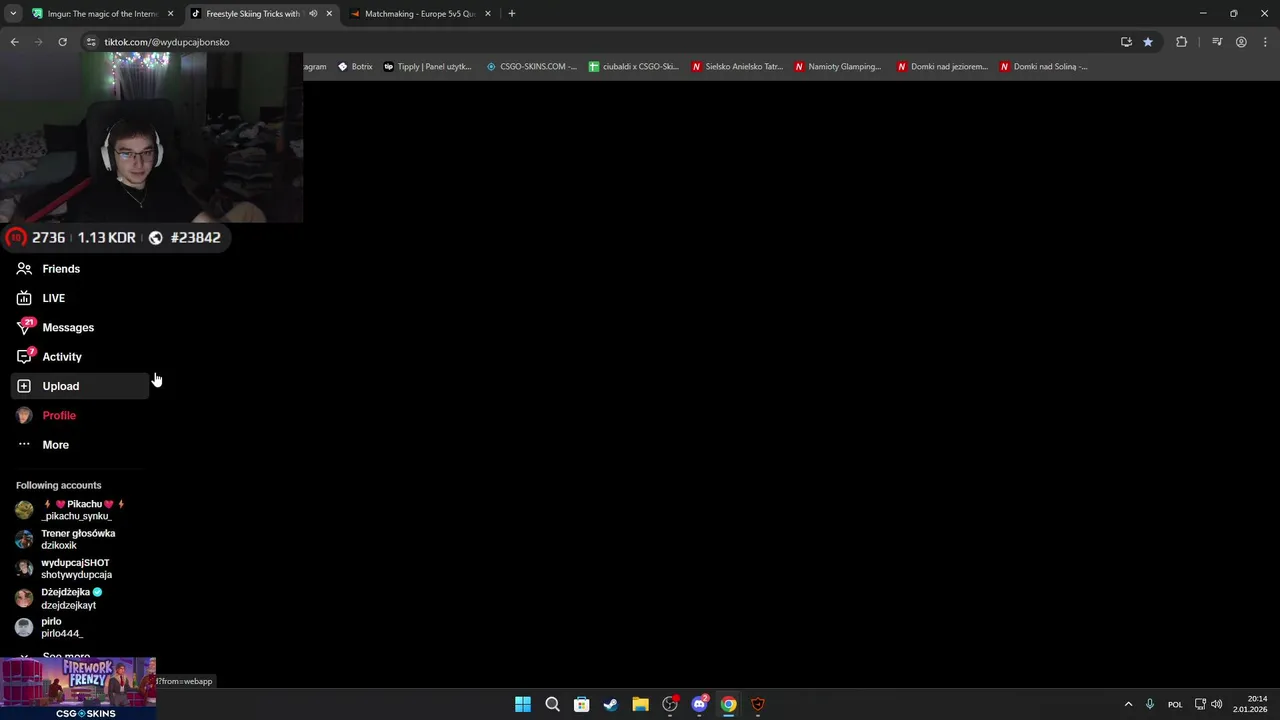1280x720 pixels.
Task: Open the More options ellipsis
Action: coord(24,444)
